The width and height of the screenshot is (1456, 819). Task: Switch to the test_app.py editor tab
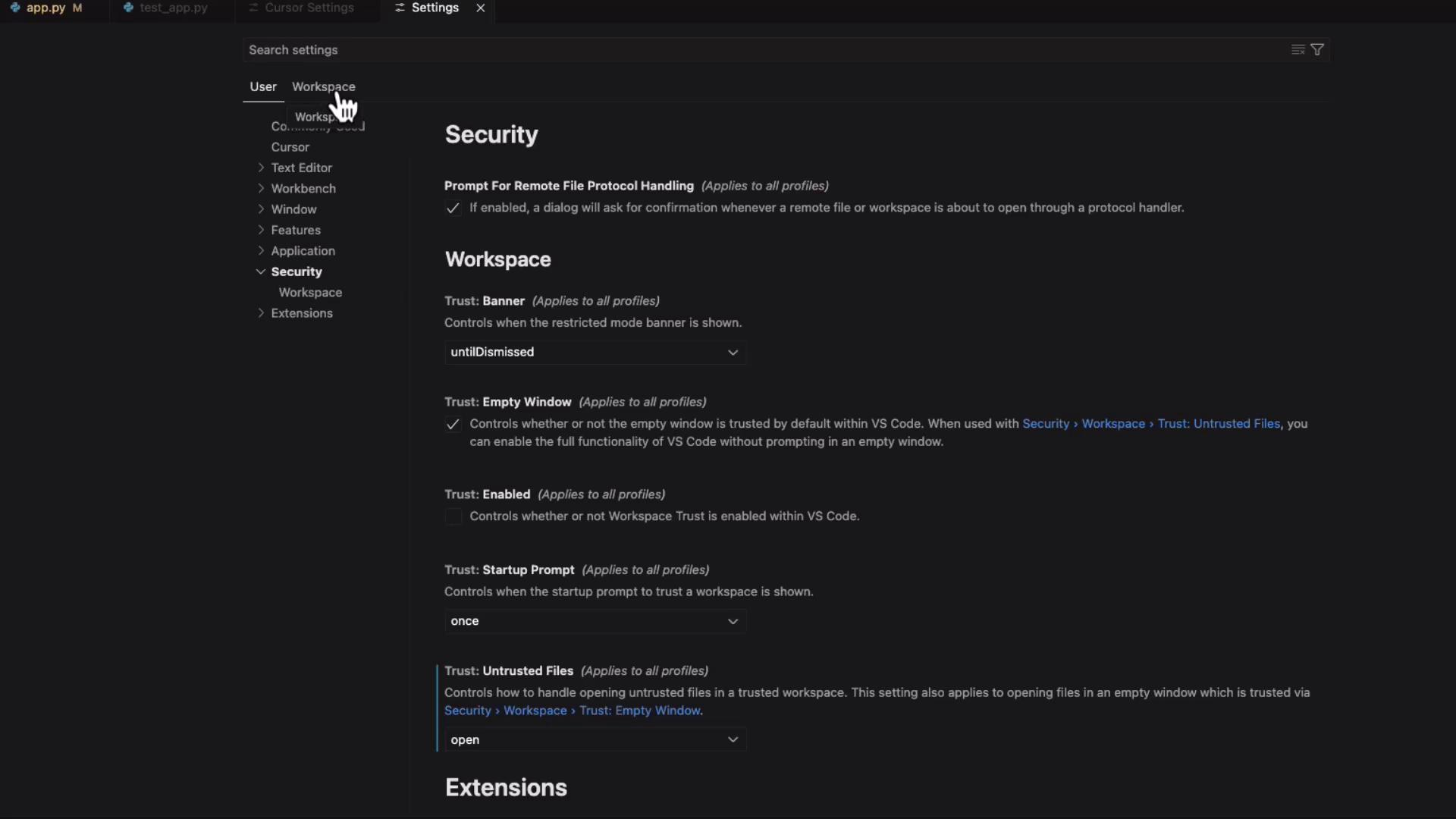[x=174, y=8]
